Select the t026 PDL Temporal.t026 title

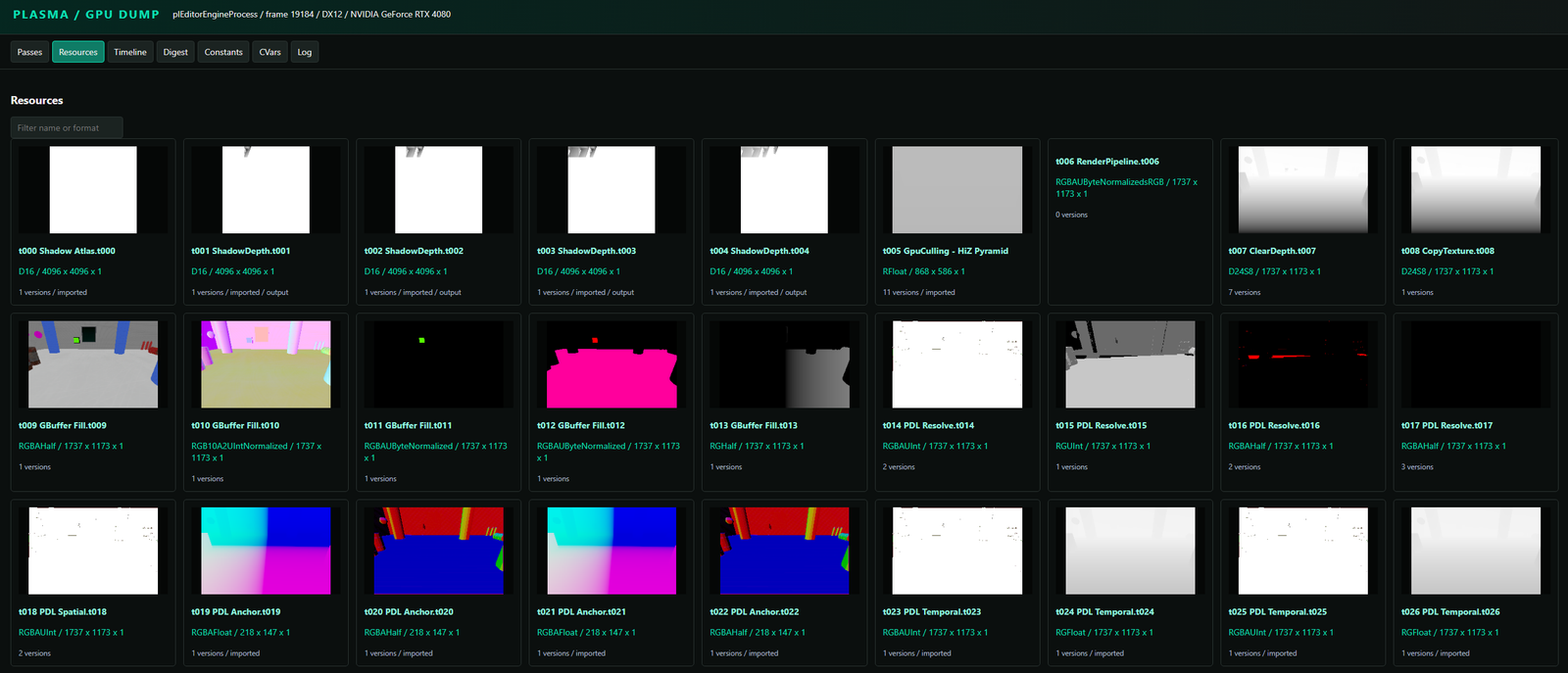point(1450,611)
